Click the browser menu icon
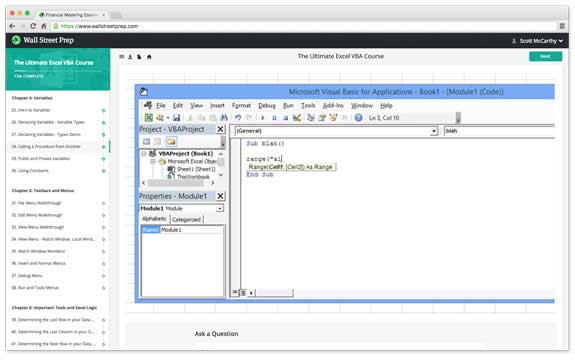575x362 pixels. click(x=562, y=26)
